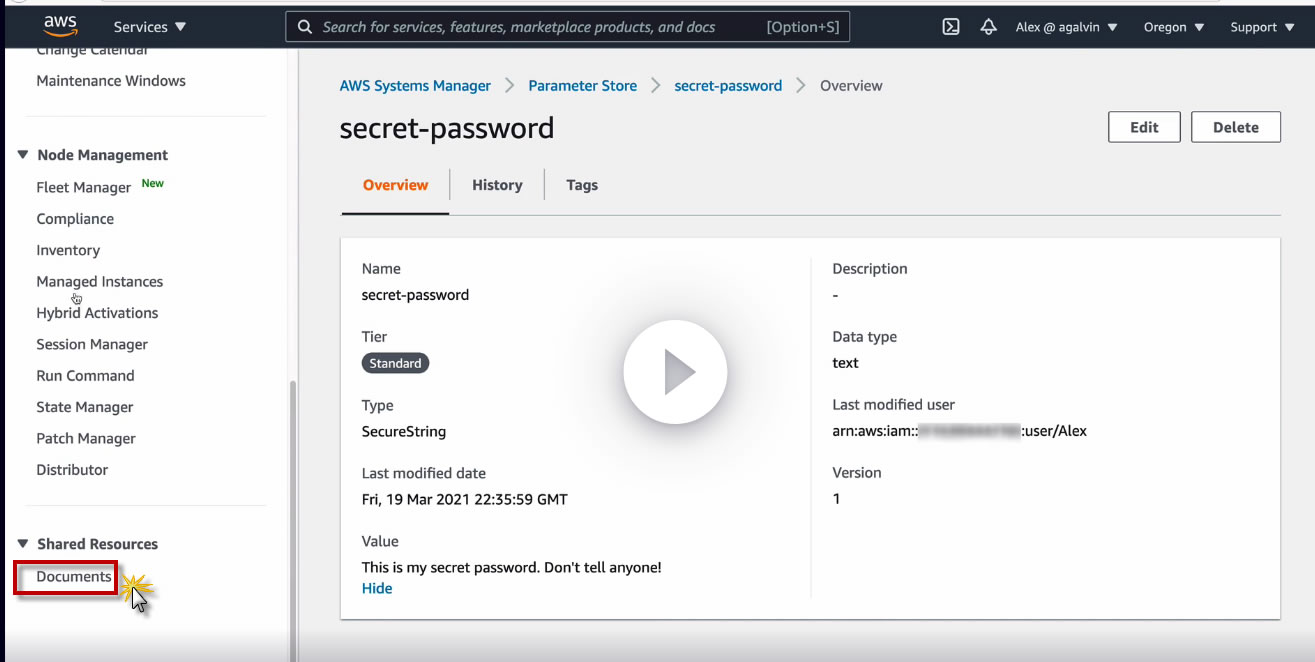Open the Alex @ agalvin account menu
This screenshot has height=662, width=1315.
pyautogui.click(x=1066, y=27)
